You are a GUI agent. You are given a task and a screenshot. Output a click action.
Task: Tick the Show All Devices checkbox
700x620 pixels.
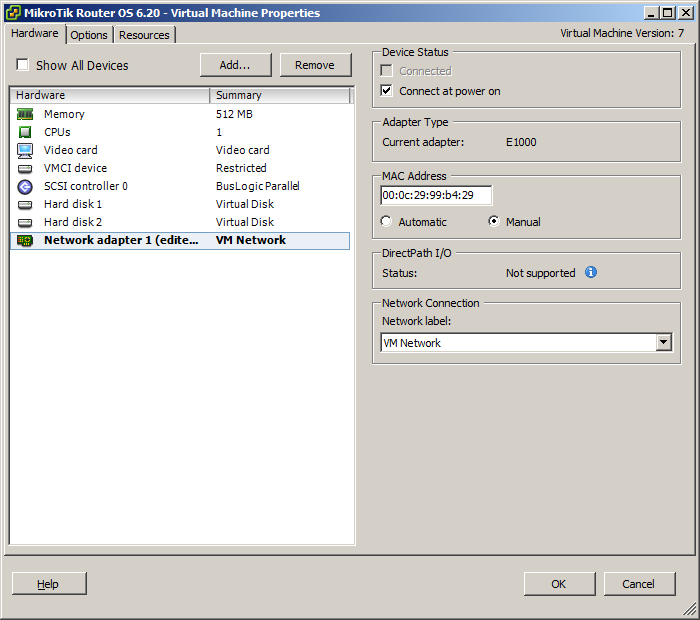22,65
